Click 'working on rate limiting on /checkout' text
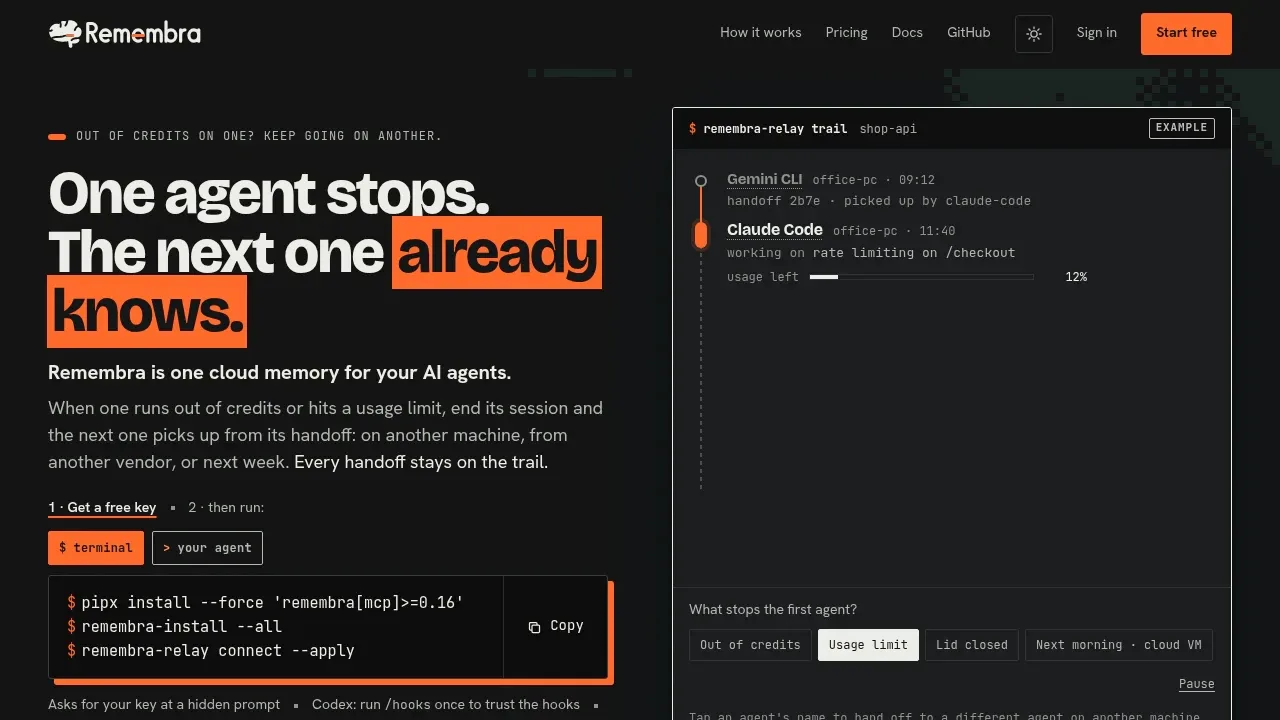The image size is (1280, 720). coord(871,253)
